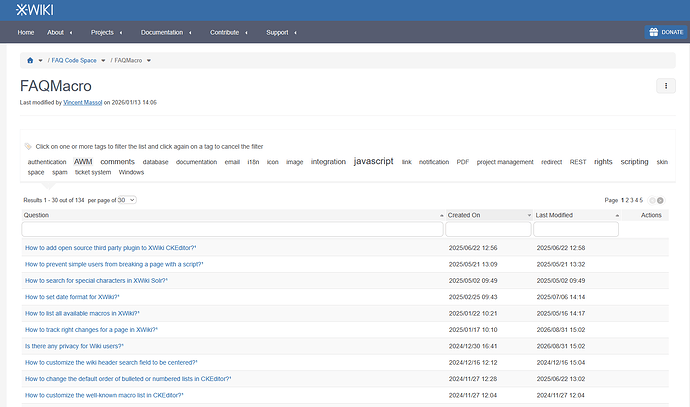Open Vincent Massol author link
This screenshot has width=690, height=407.
click(x=82, y=103)
